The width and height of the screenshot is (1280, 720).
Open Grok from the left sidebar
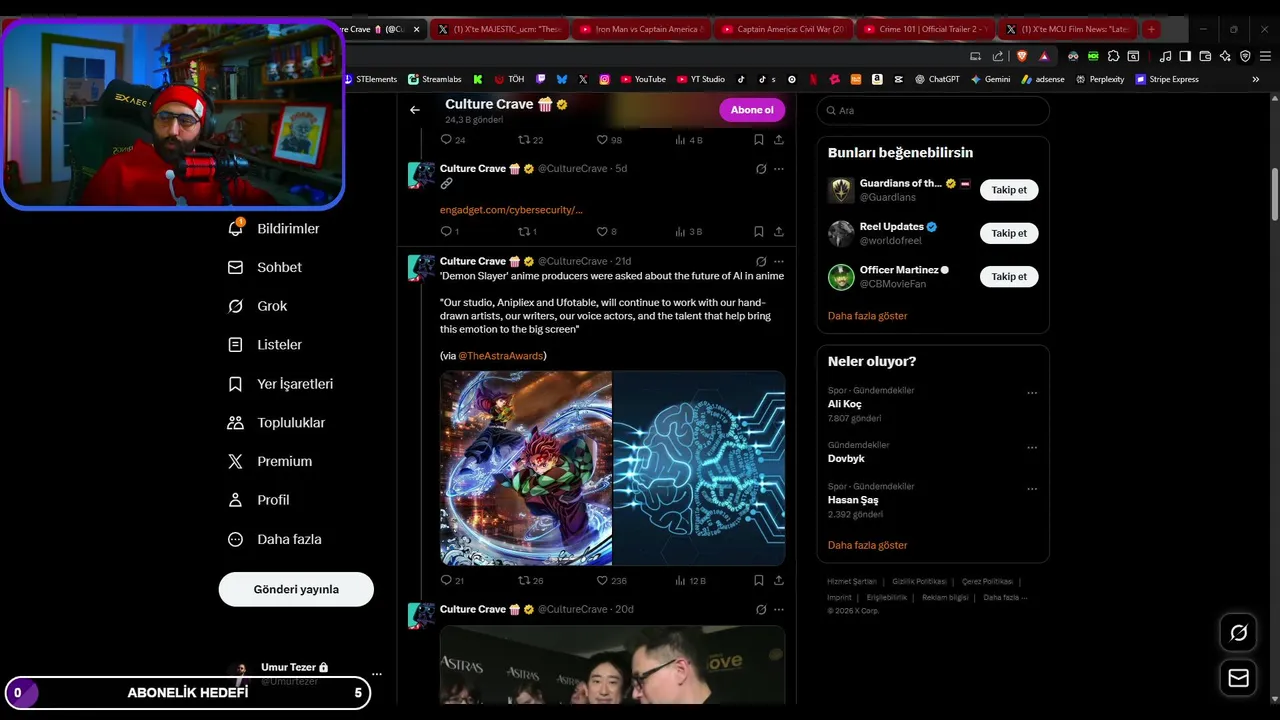click(257, 306)
